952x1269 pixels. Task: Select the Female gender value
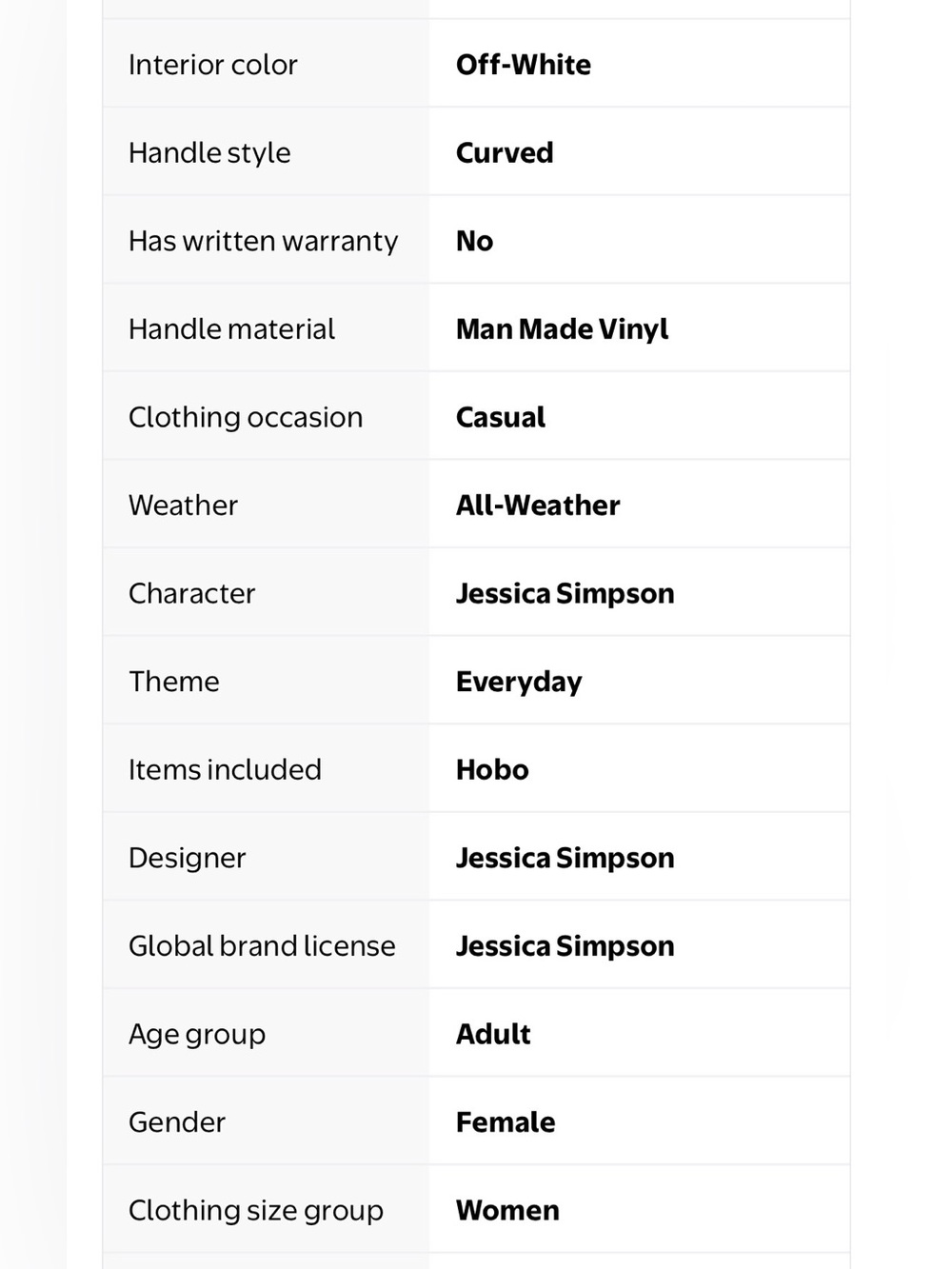click(x=506, y=1121)
